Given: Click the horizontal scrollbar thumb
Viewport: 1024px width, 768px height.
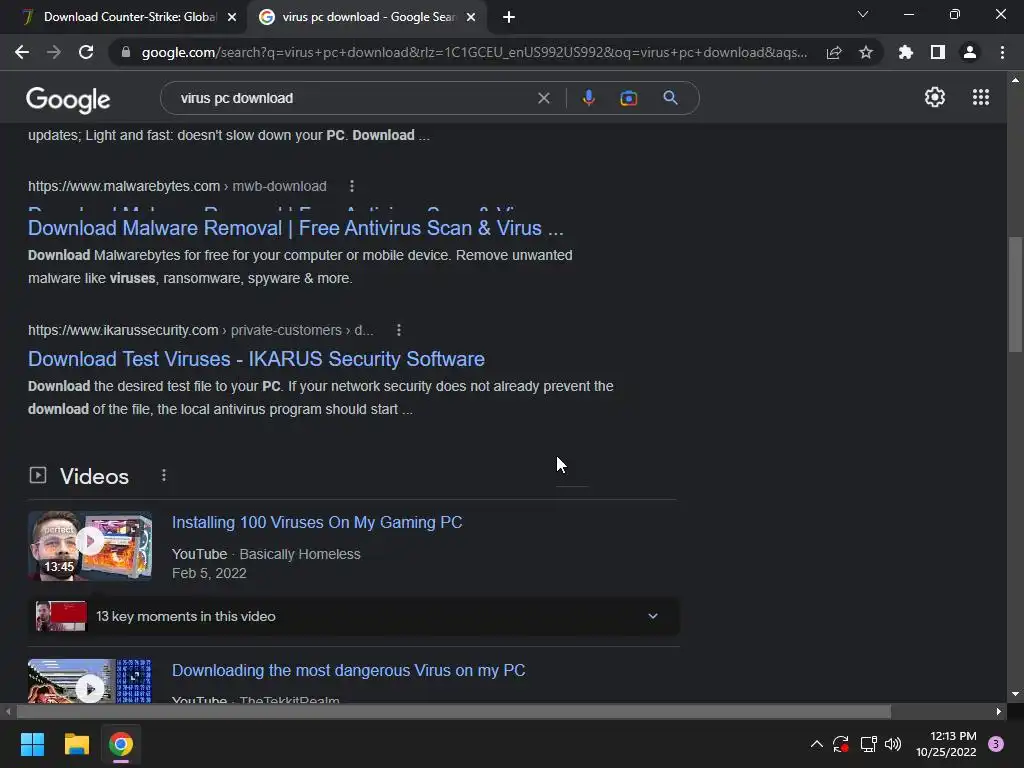Looking at the screenshot, I should point(453,711).
